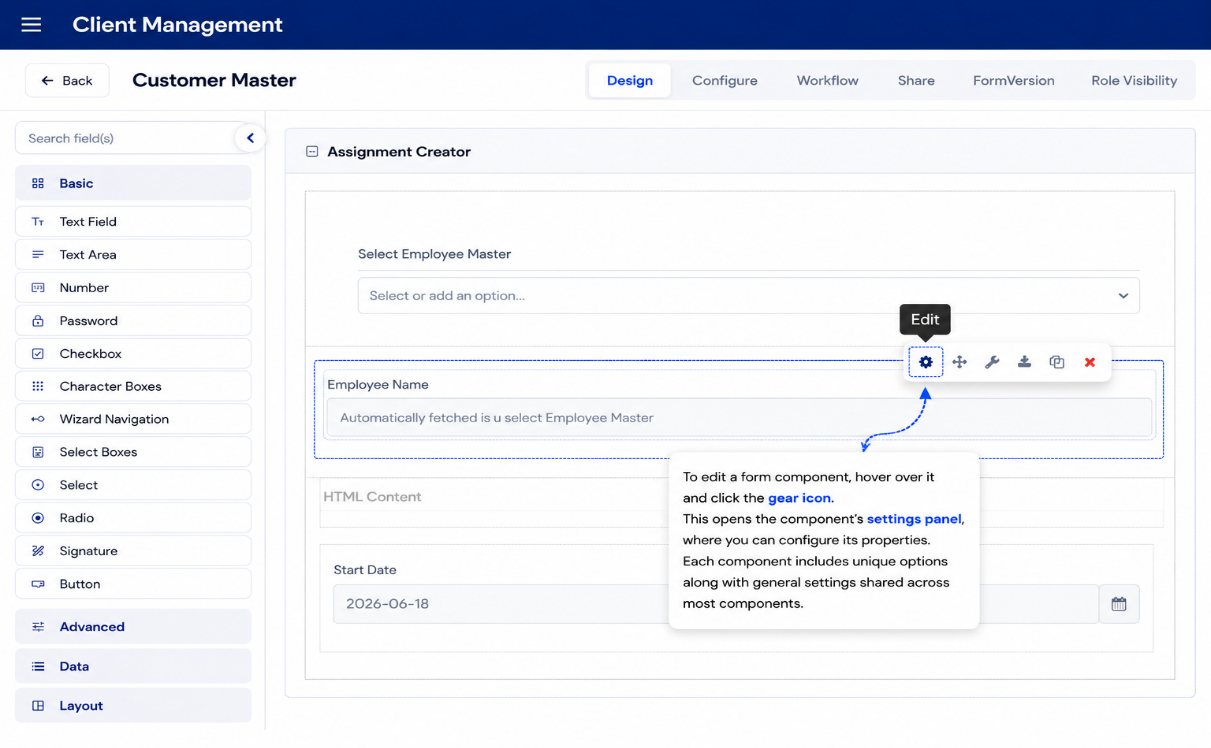1211x748 pixels.
Task: Switch to the Design tab
Action: point(630,80)
